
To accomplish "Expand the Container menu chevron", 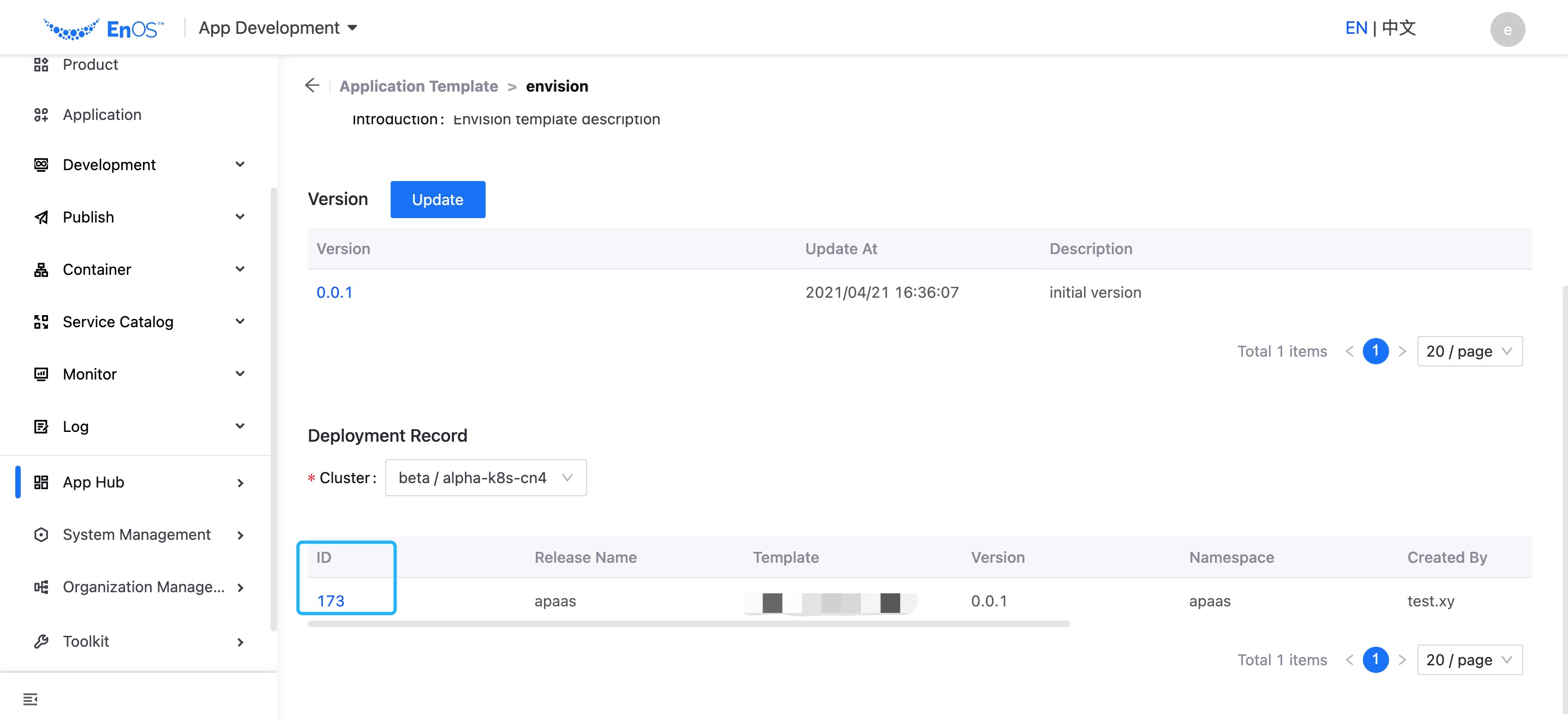I will coord(240,269).
